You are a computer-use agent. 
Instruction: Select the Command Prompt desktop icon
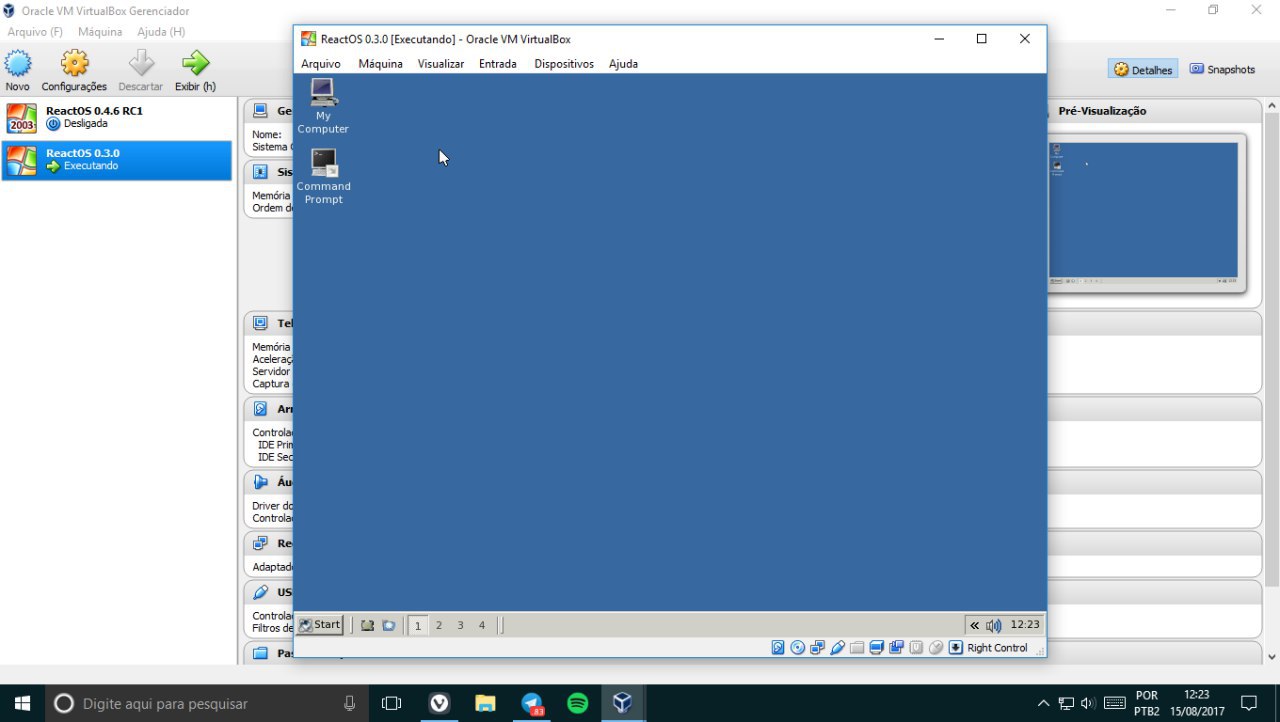tap(323, 177)
